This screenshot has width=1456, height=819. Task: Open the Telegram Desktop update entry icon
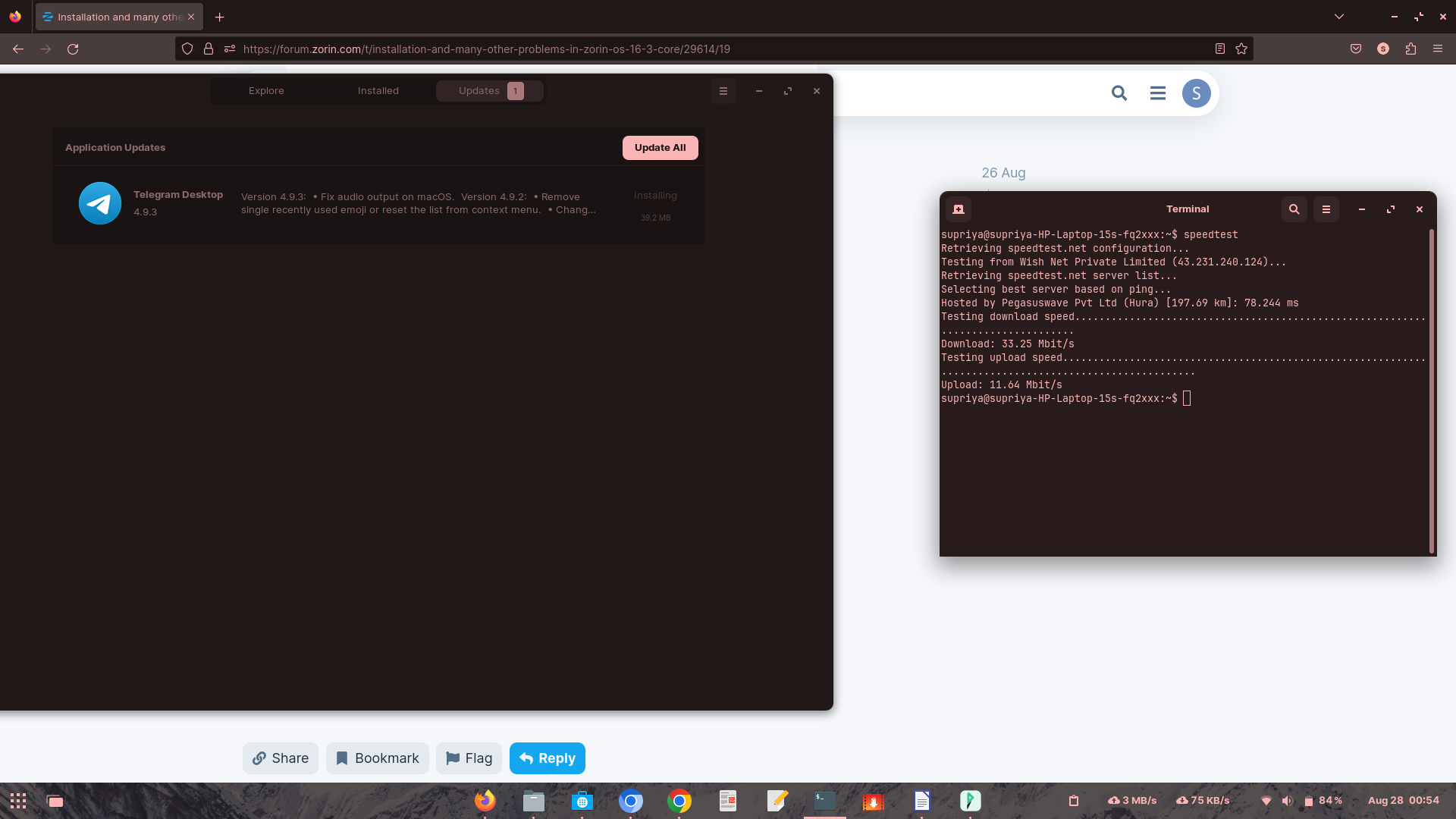click(100, 203)
